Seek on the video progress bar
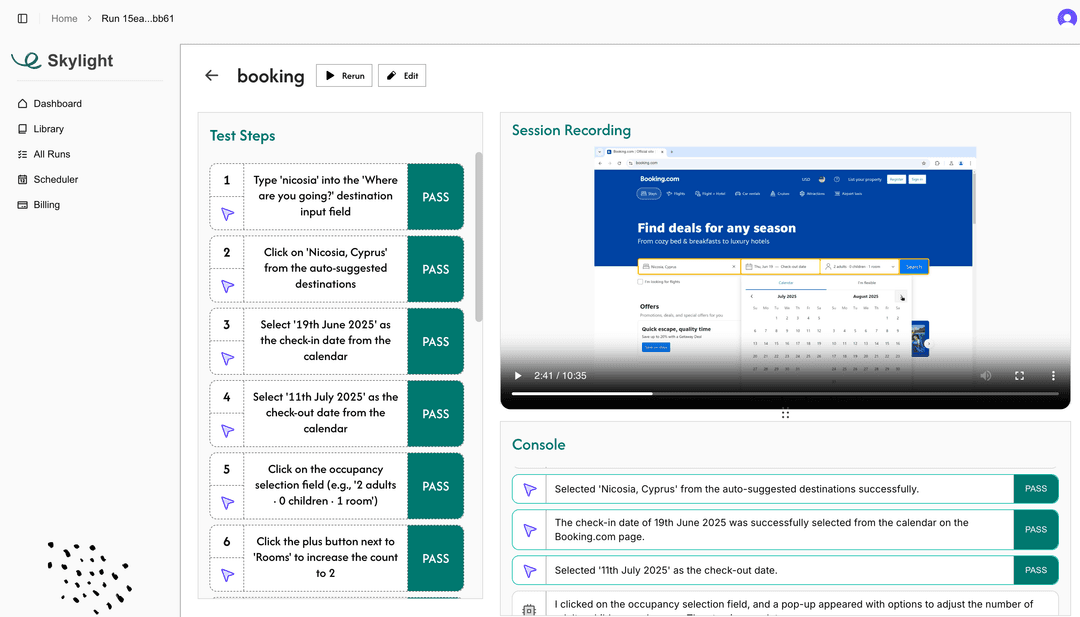This screenshot has width=1080, height=617. click(785, 394)
